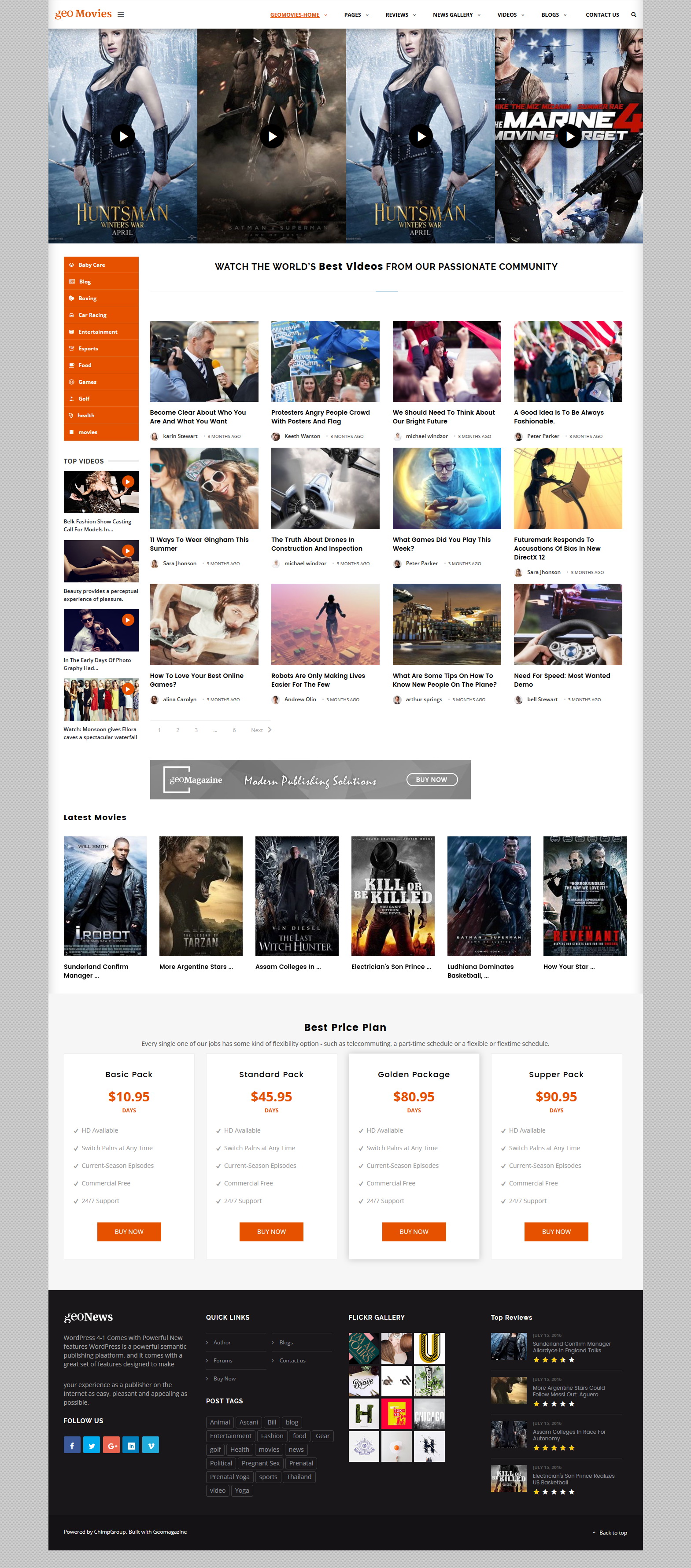Open Flickr gallery yellow U thumbnail
Image resolution: width=691 pixels, height=1568 pixels.
click(429, 1347)
